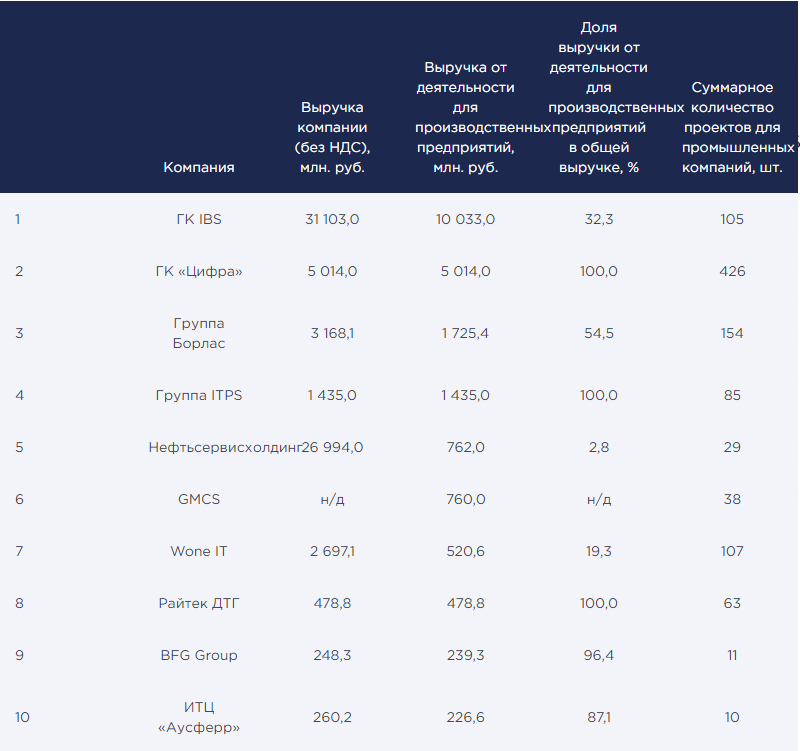The width and height of the screenshot is (800, 751).
Task: Click the projects count '426'
Action: click(732, 271)
